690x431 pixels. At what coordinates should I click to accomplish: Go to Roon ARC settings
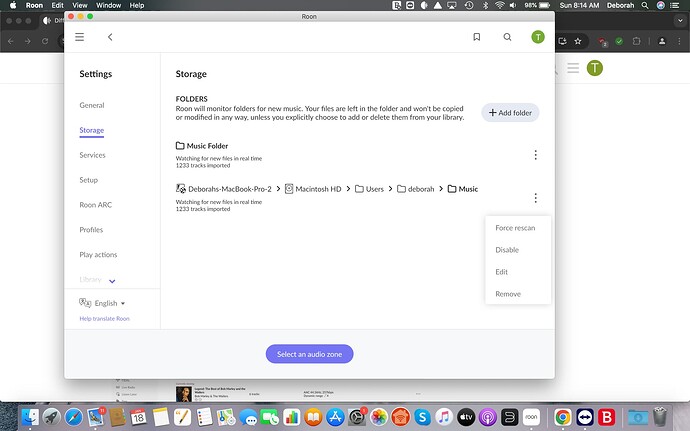[95, 205]
